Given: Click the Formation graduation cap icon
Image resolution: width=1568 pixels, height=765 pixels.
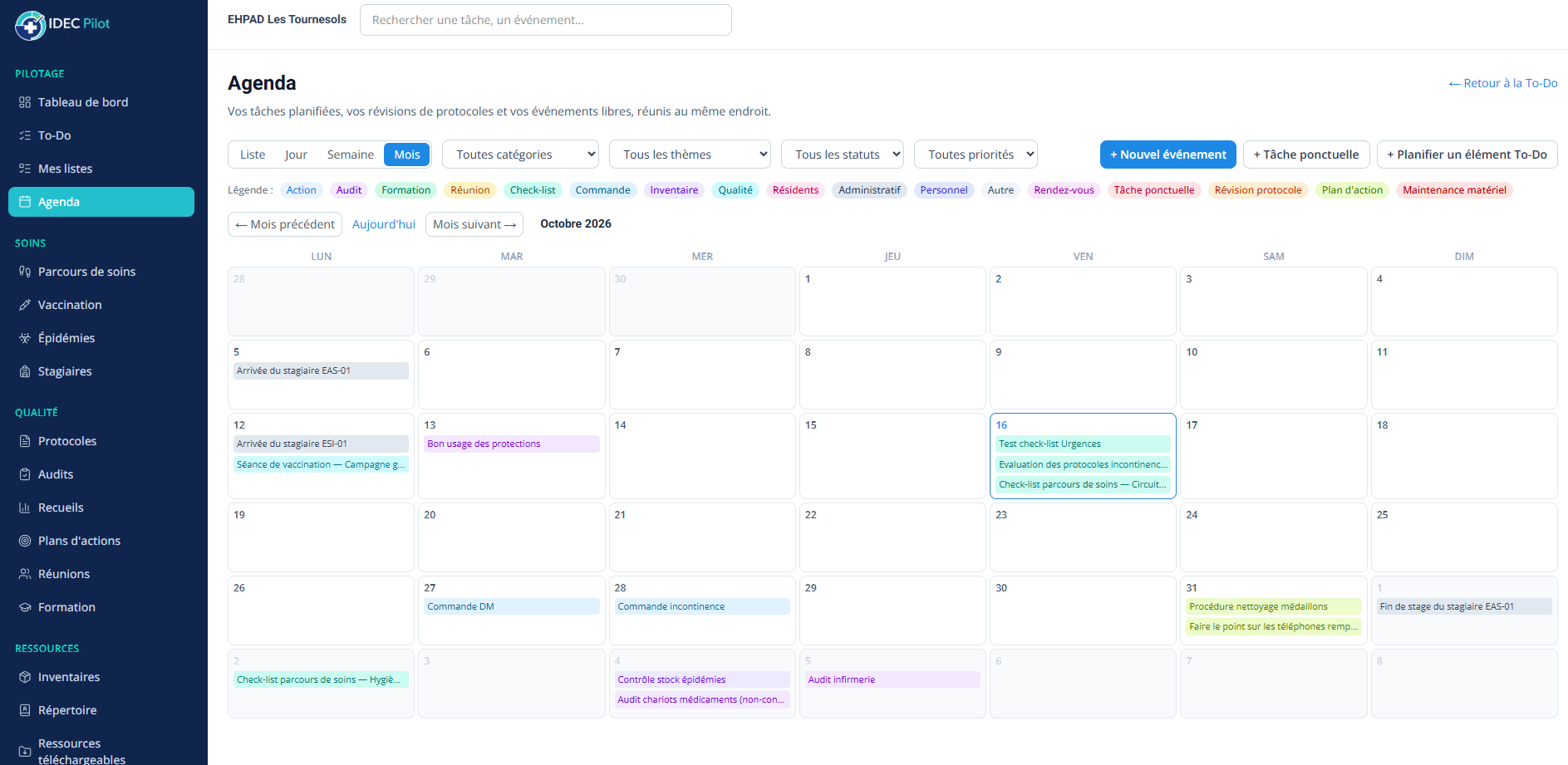Looking at the screenshot, I should pos(25,607).
